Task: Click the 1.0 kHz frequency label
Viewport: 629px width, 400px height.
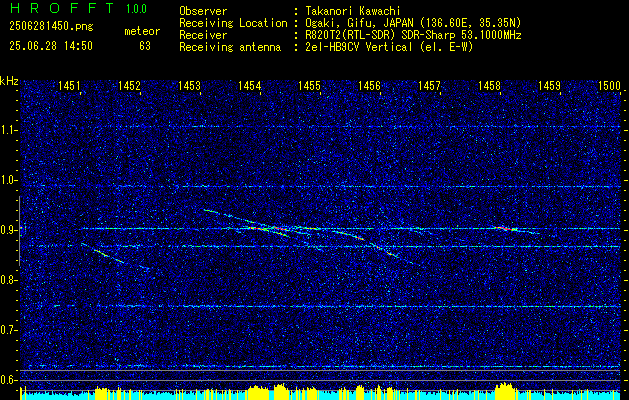Action: 8,180
